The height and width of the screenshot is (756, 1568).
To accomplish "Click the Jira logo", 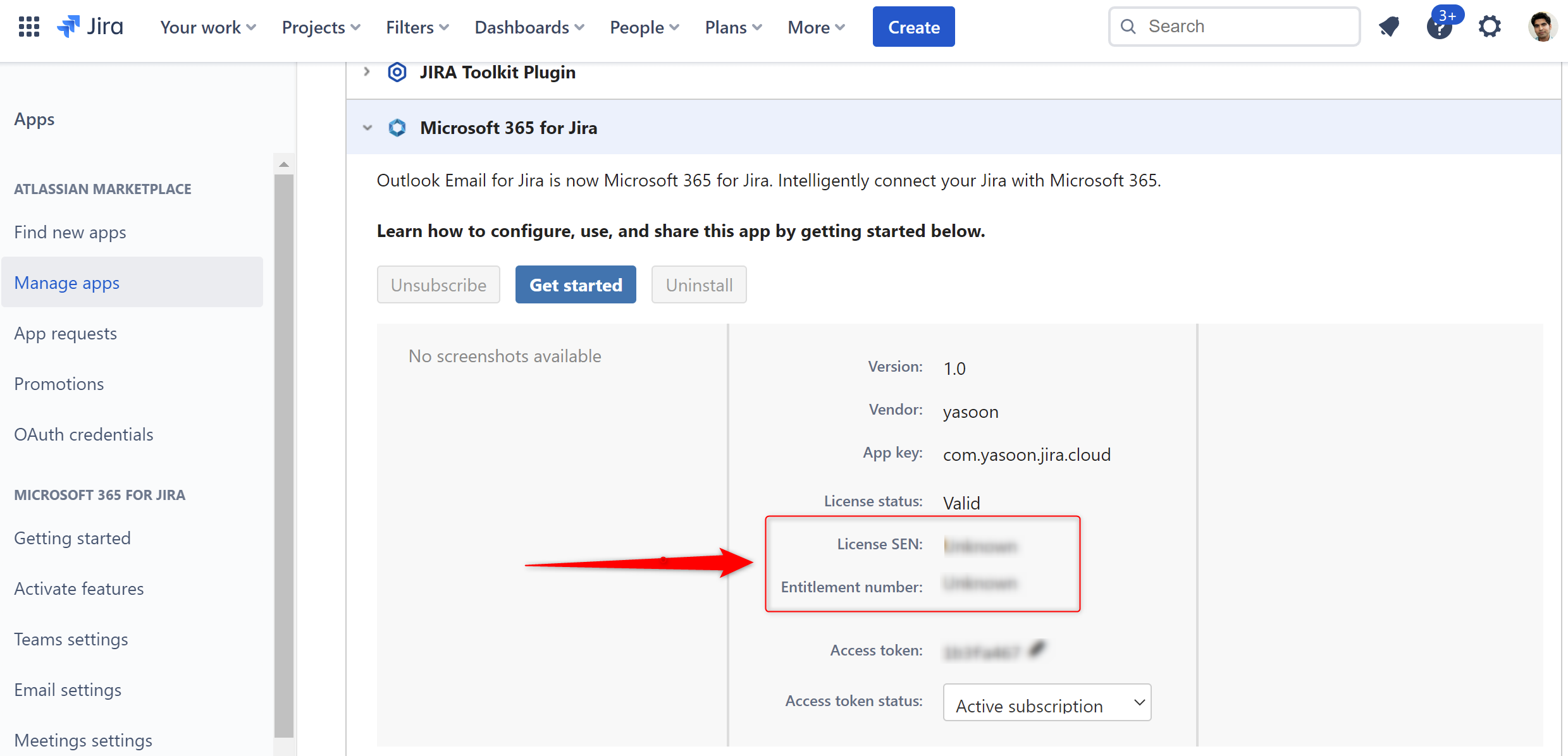I will [90, 27].
